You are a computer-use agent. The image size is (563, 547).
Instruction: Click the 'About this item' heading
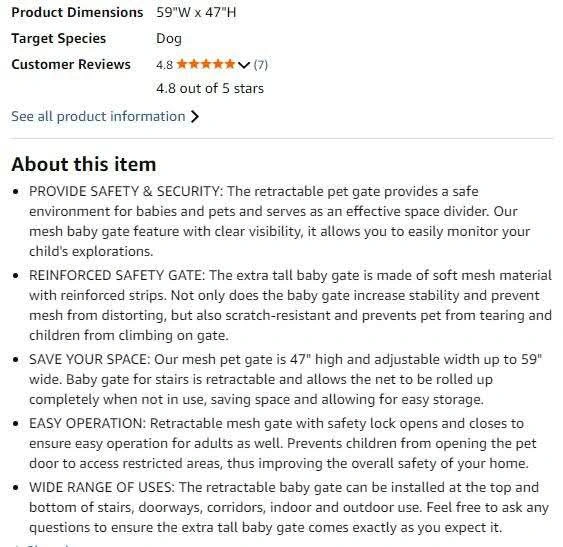(84, 164)
